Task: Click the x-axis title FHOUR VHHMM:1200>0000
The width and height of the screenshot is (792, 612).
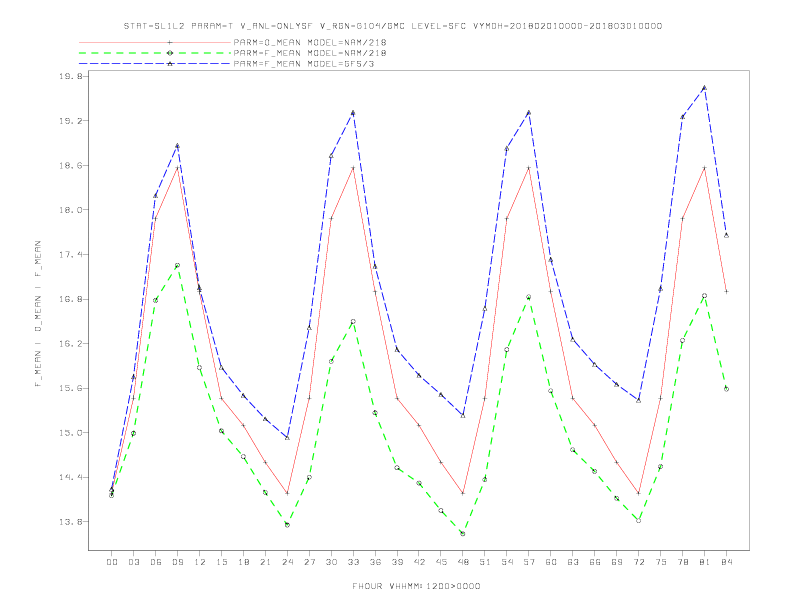Action: (416, 586)
